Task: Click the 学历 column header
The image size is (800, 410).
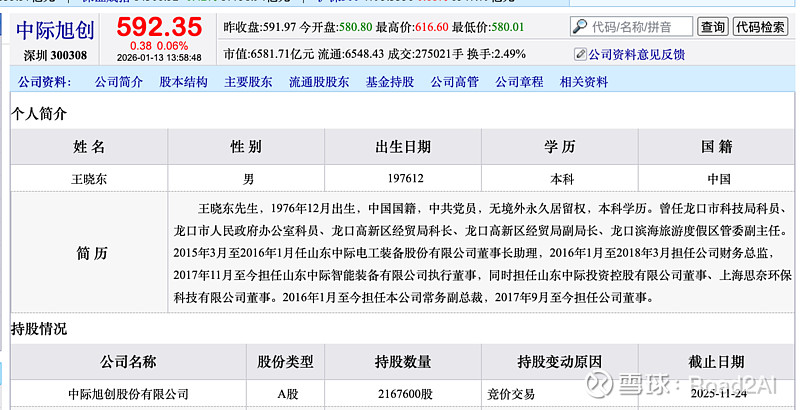Action: pos(559,147)
